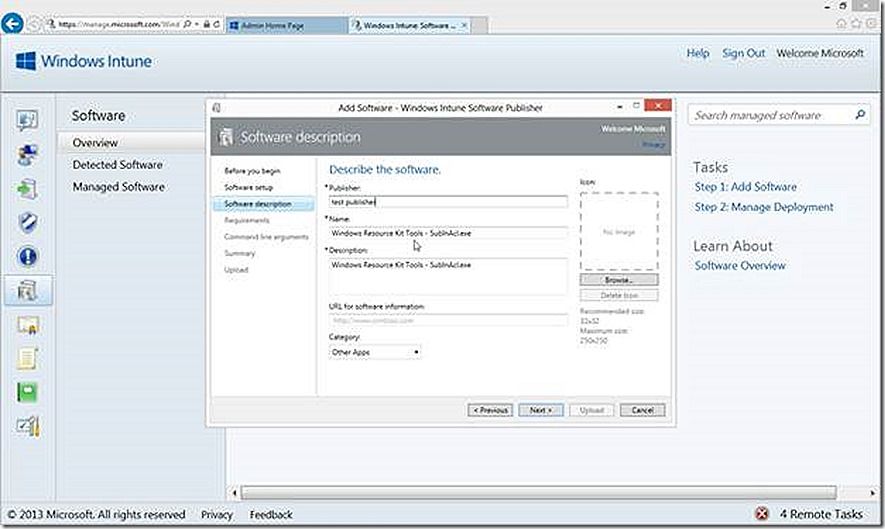Click the refresh icon in address bar
The width and height of the screenshot is (885, 529).
tap(217, 24)
